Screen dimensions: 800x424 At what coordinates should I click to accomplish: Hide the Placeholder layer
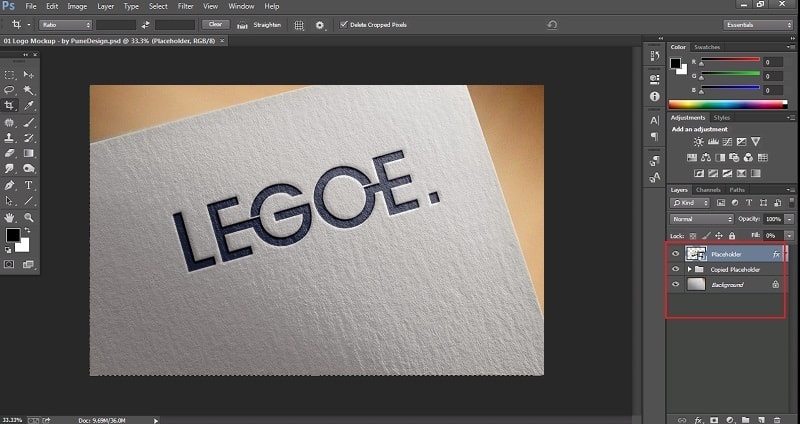[x=676, y=254]
